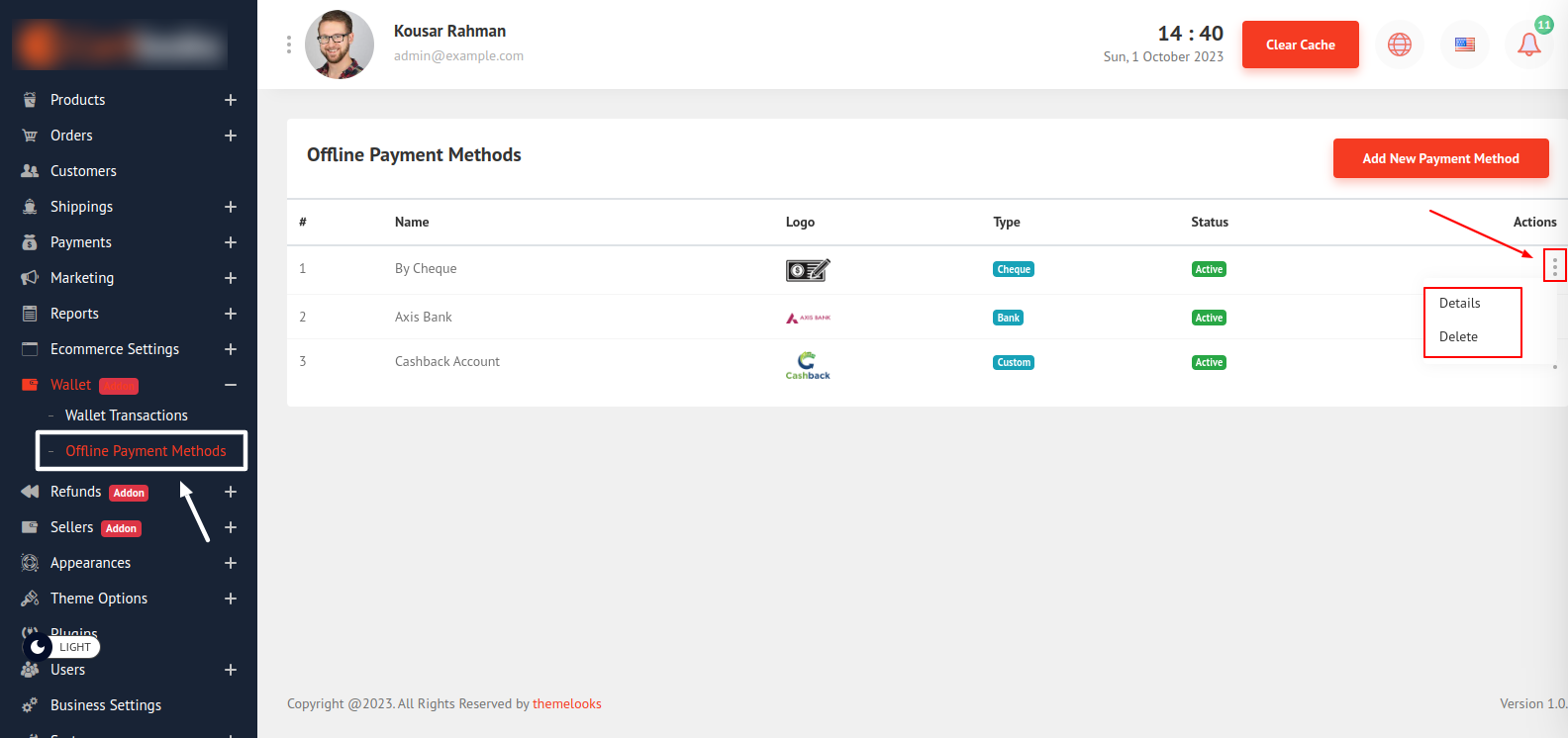This screenshot has width=1568, height=738.
Task: Open the globe language icon
Action: click(x=1399, y=45)
